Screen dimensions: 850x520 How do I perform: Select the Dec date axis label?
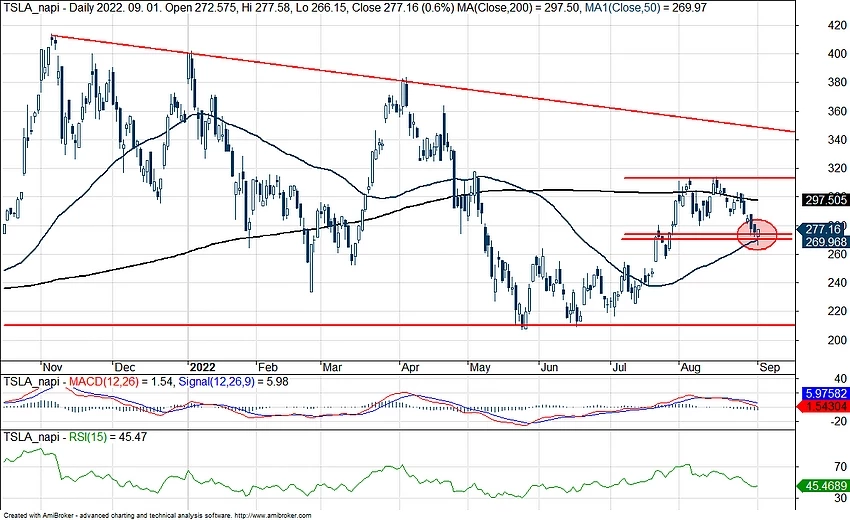pos(125,367)
